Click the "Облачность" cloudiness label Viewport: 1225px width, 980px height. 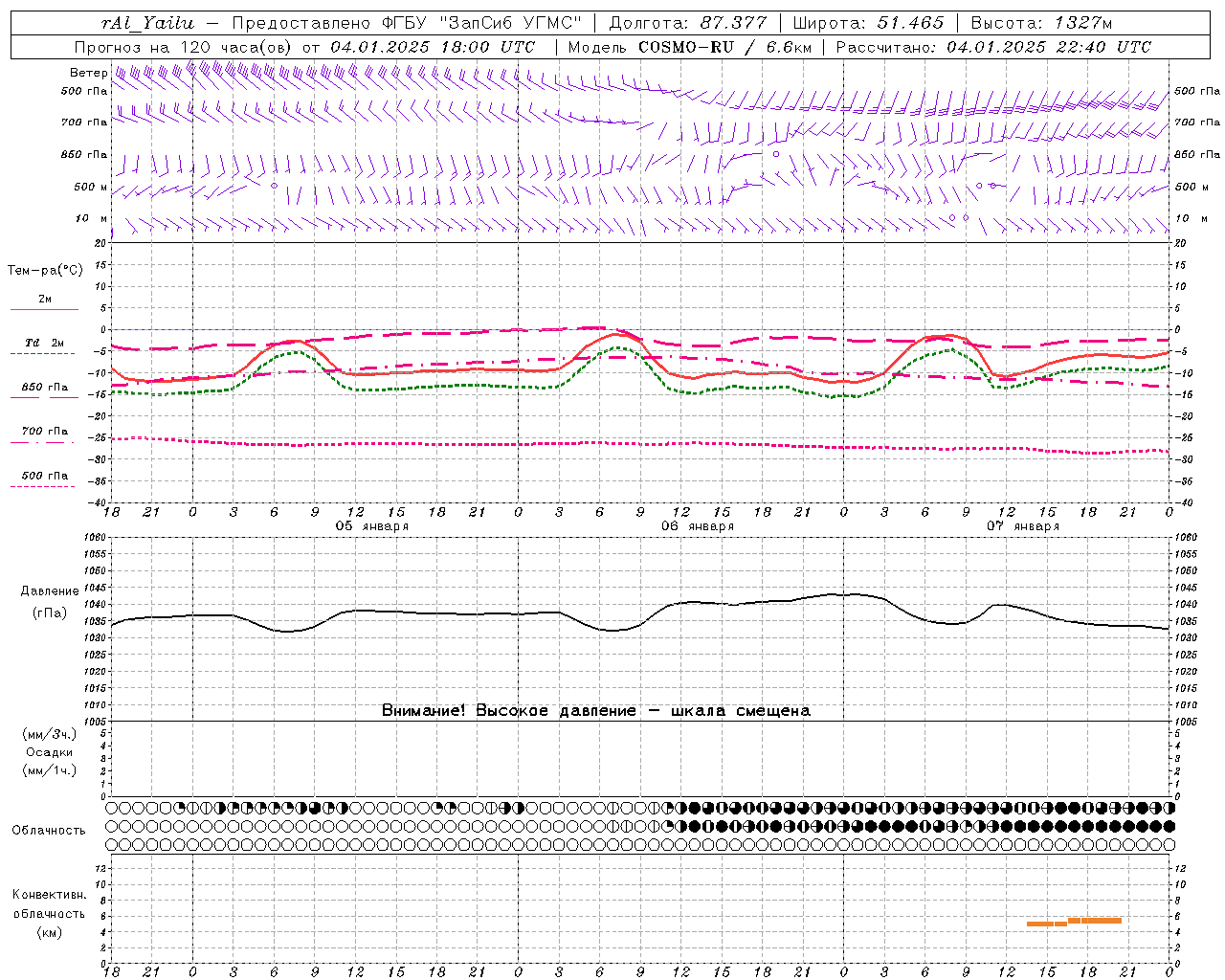click(49, 831)
